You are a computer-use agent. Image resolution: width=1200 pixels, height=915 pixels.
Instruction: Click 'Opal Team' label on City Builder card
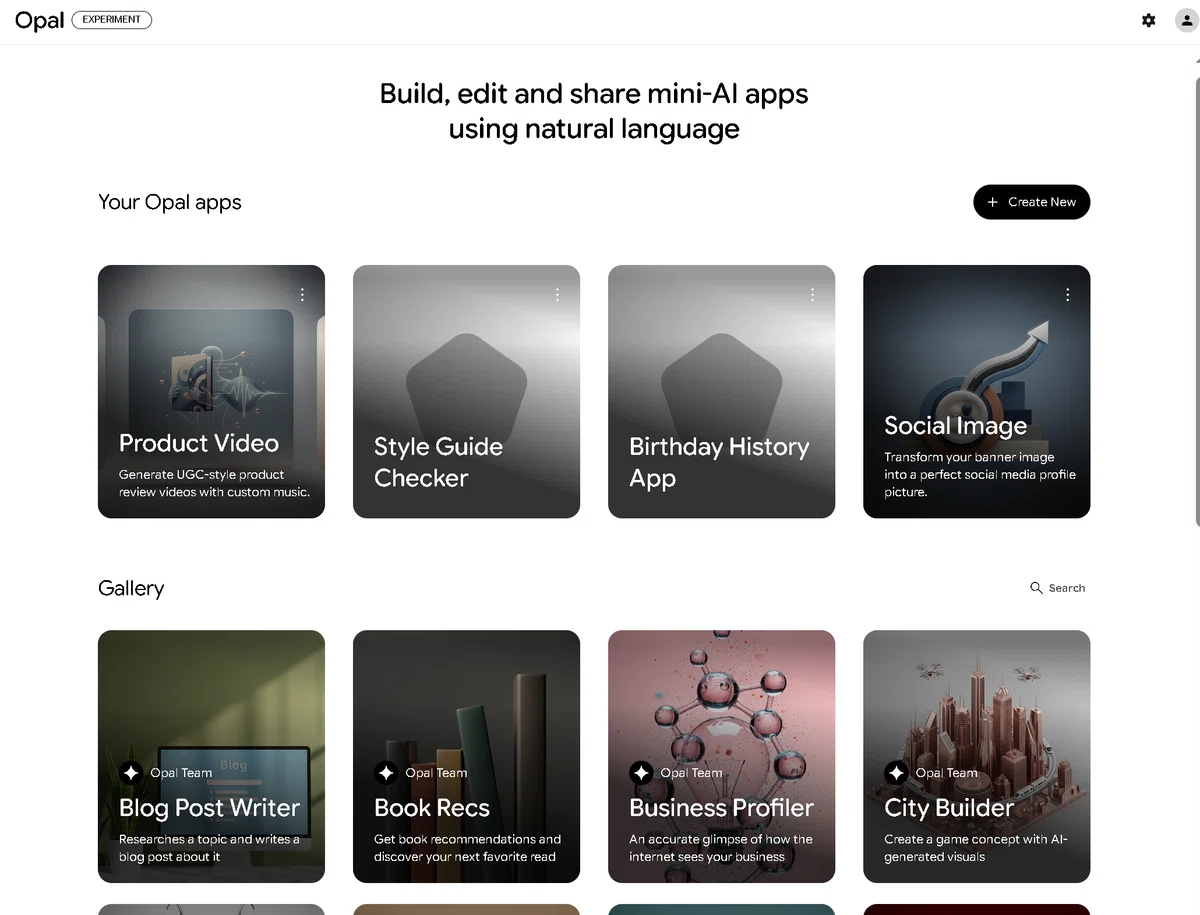(x=946, y=773)
